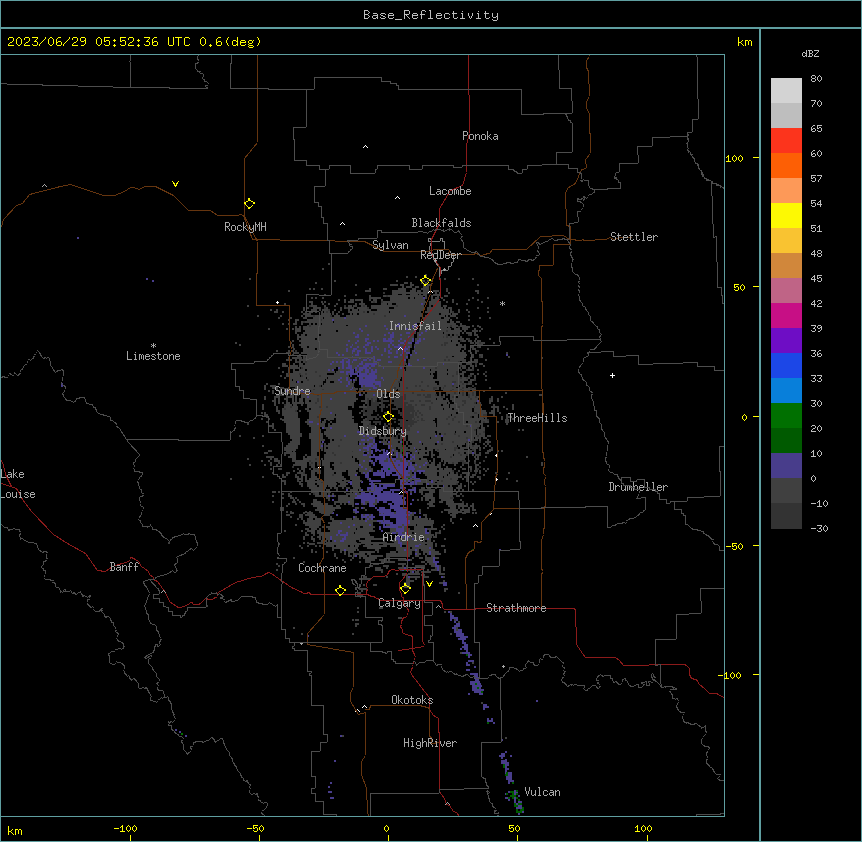This screenshot has height=842, width=862.
Task: Click the RedDeer city label
Action: pos(440,255)
